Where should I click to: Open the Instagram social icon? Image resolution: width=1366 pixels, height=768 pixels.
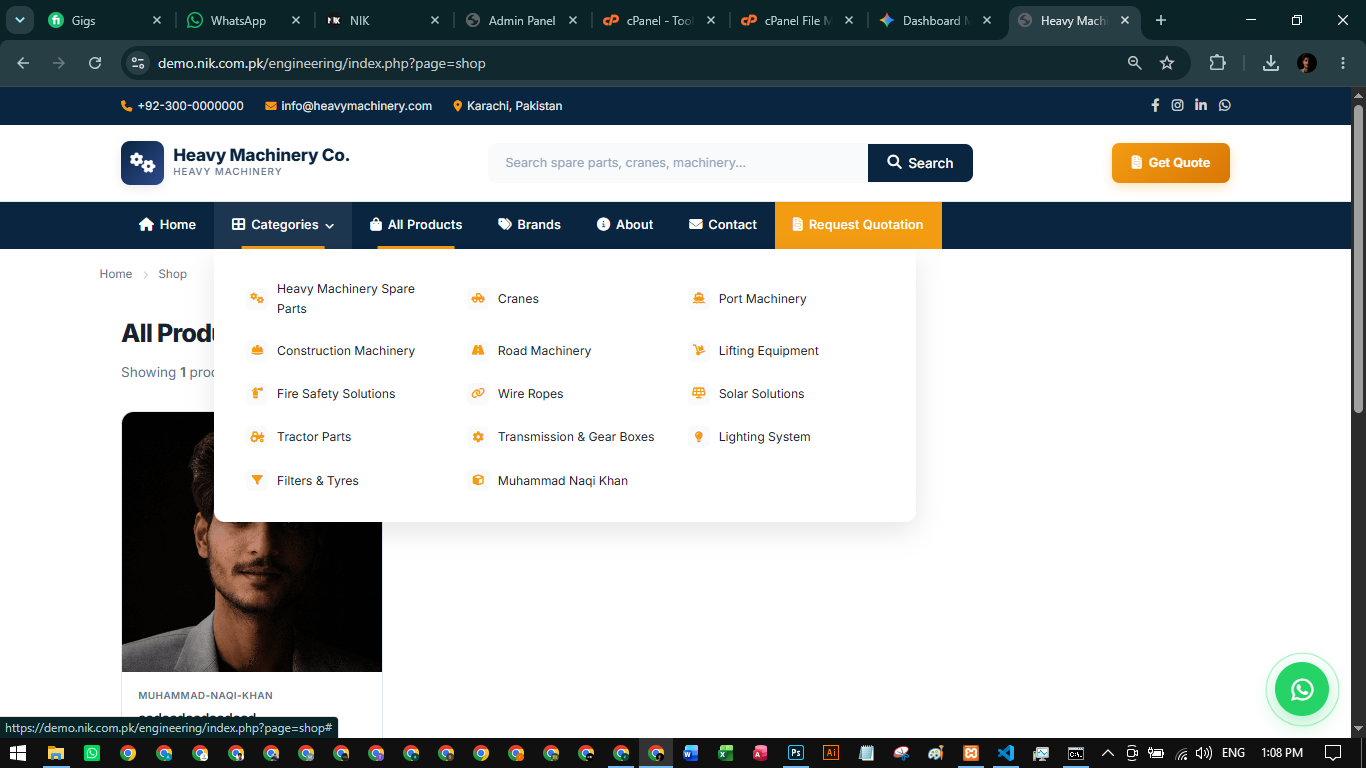(1178, 105)
